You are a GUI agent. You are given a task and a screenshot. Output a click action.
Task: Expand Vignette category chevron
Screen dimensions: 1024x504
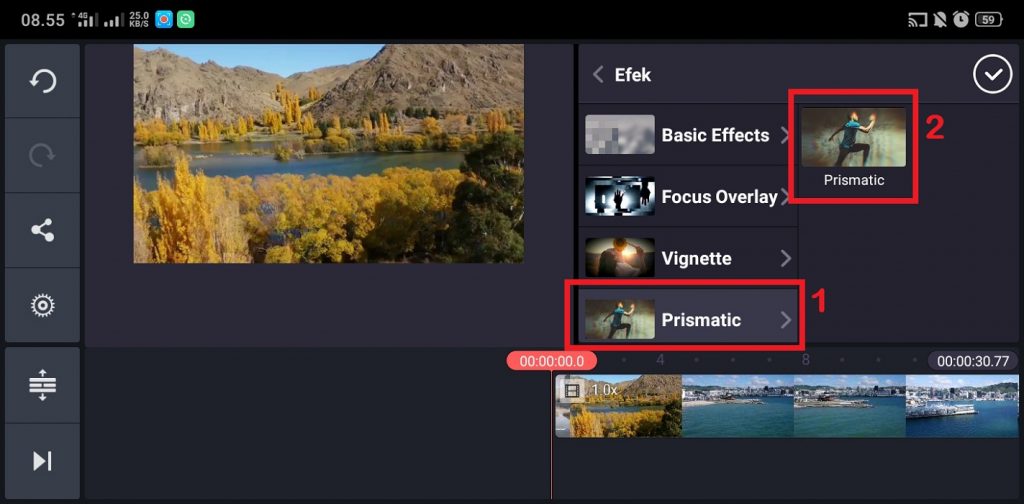click(785, 259)
